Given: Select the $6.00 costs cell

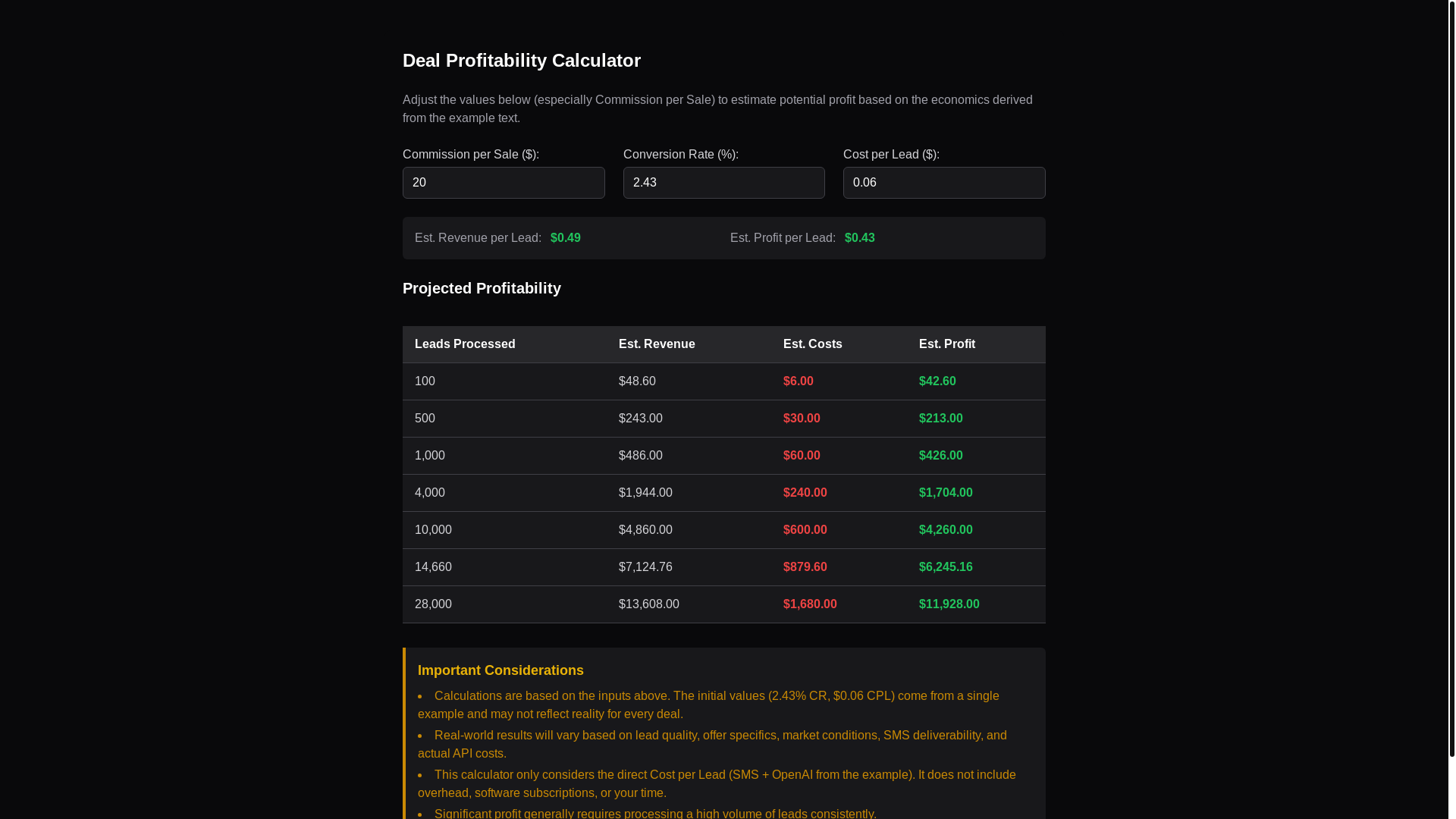Looking at the screenshot, I should tap(839, 381).
